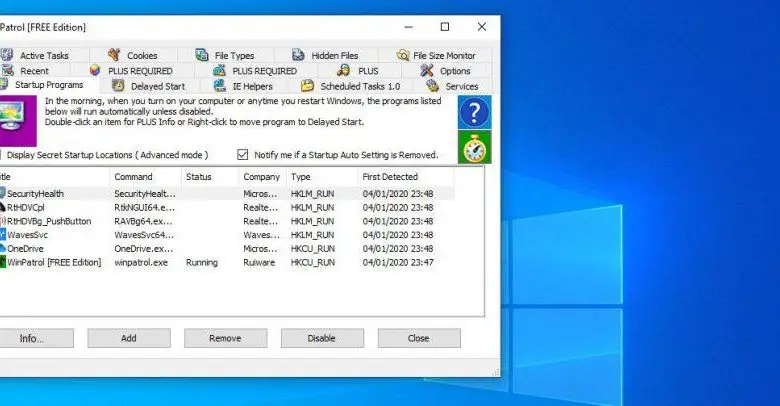Screen dimensions: 780x406
Task: Click the 04/01/2020 23:47 date cell
Action: (397, 262)
